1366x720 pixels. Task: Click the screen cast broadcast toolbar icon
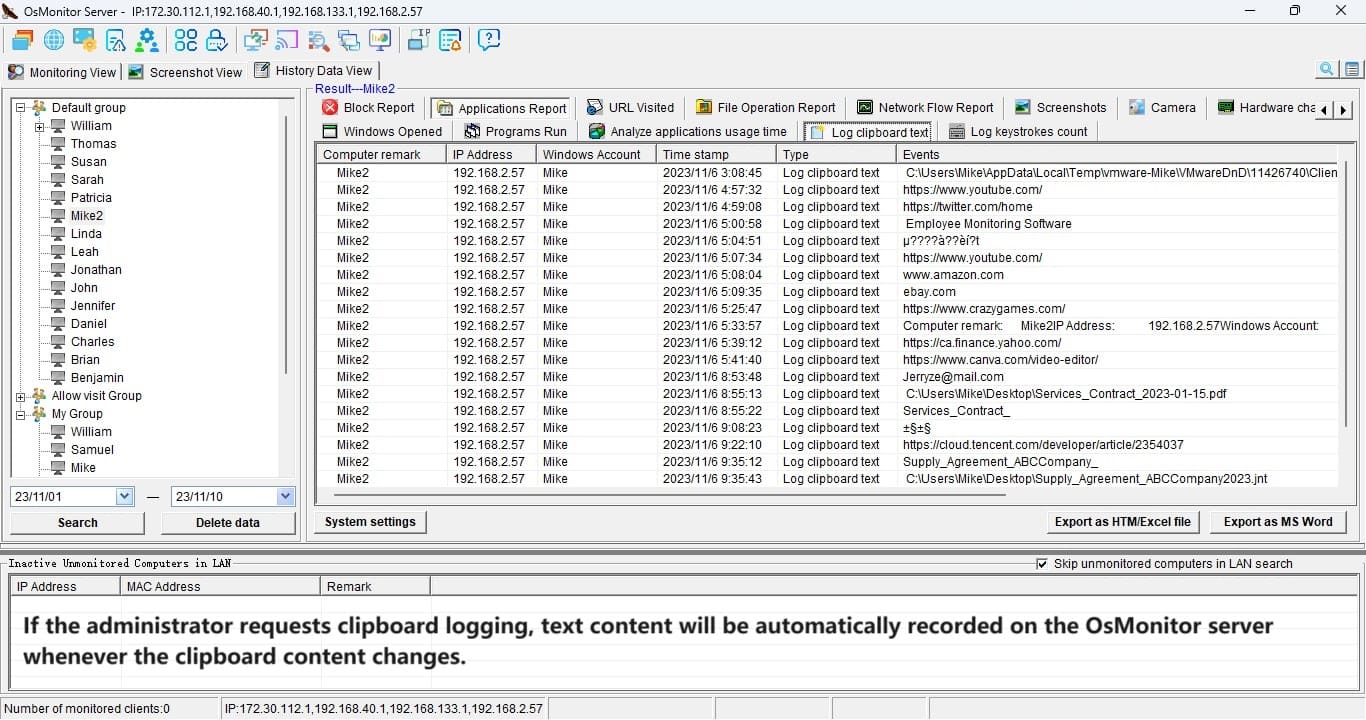[x=287, y=40]
